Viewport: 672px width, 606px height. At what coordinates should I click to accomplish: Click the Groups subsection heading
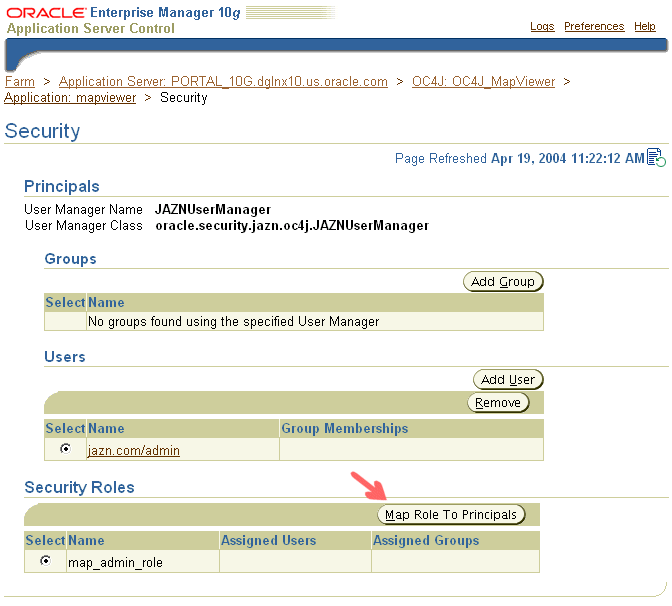tap(70, 259)
